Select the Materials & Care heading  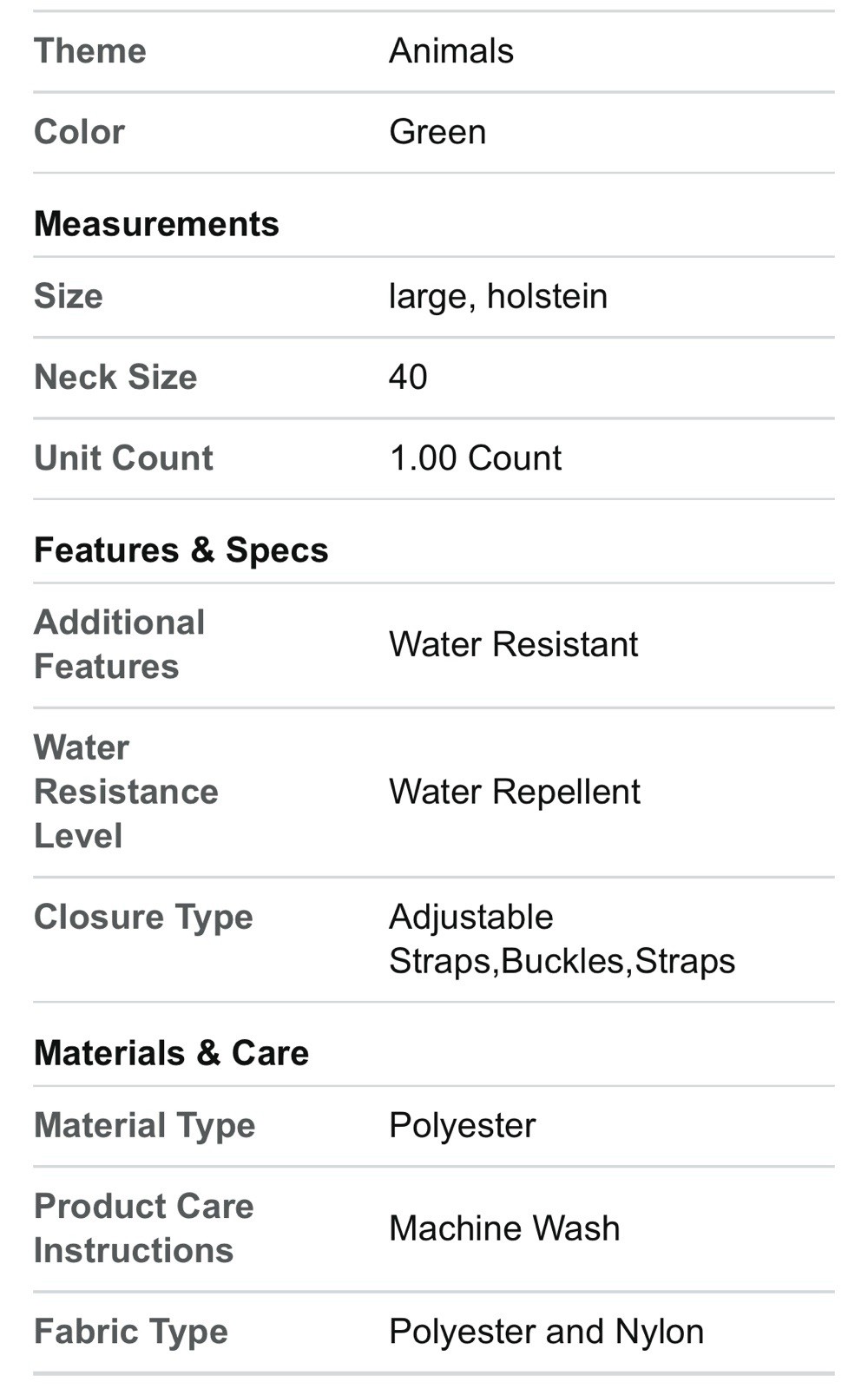tap(171, 1053)
